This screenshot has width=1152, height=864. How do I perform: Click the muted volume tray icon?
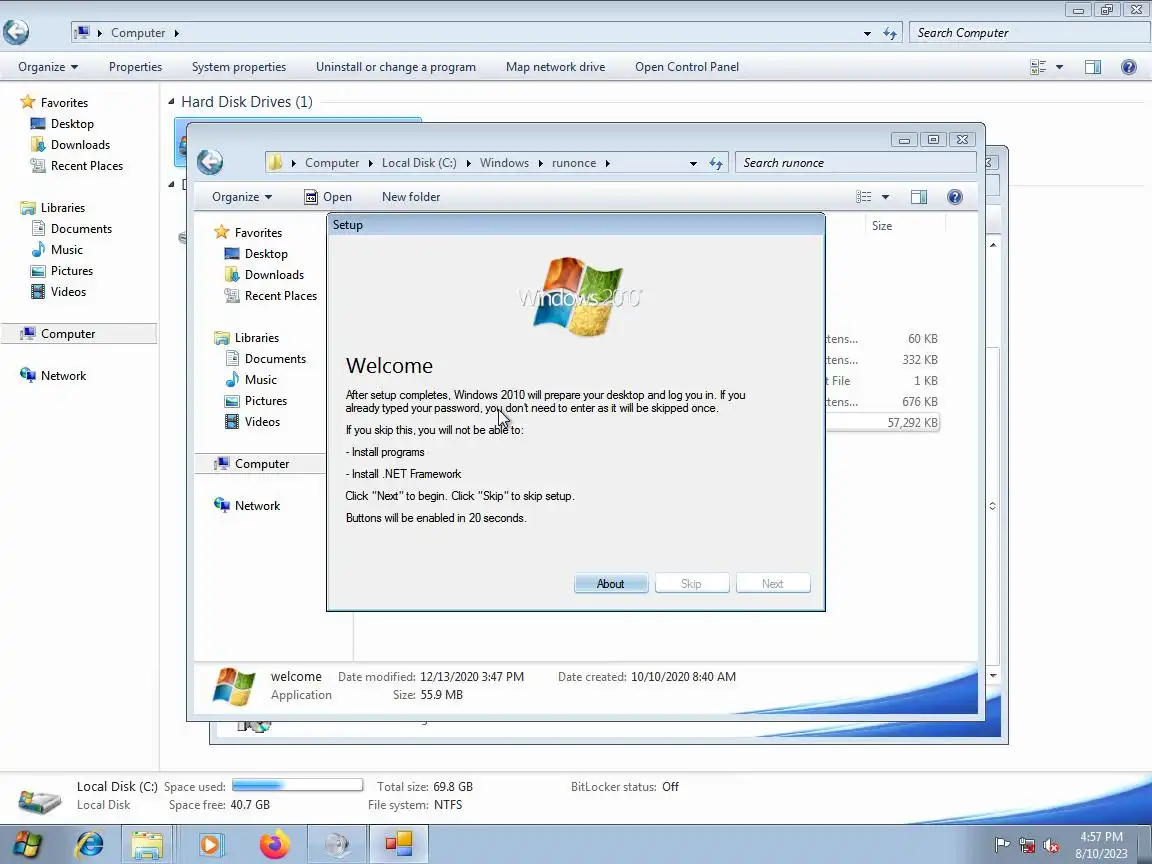tap(1051, 846)
